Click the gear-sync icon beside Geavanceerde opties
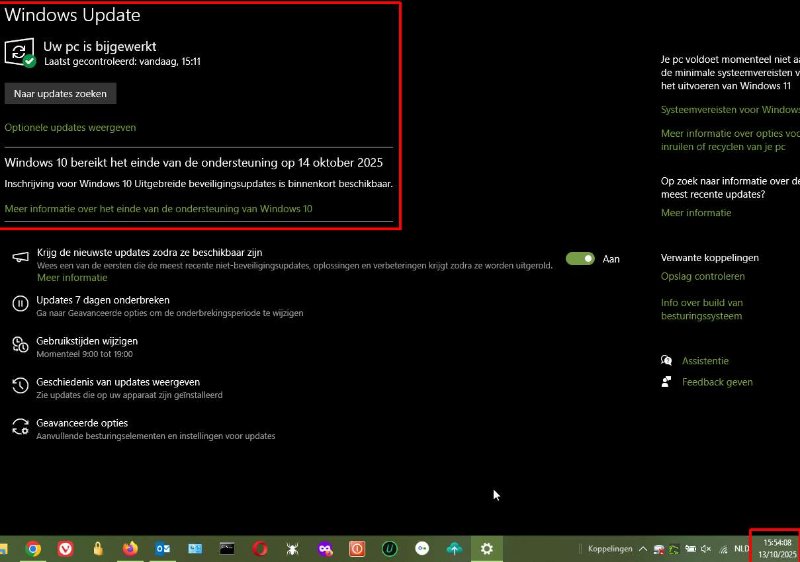This screenshot has width=800, height=562. coord(20,427)
